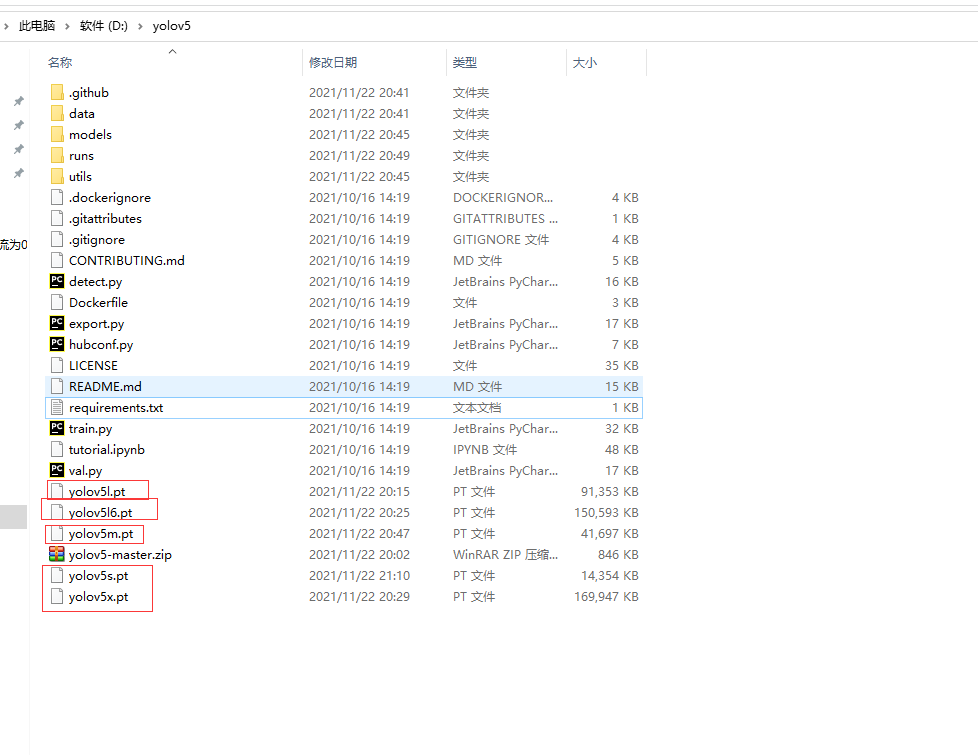This screenshot has height=755, width=978.
Task: Select the .github folder icon
Action: [x=57, y=92]
